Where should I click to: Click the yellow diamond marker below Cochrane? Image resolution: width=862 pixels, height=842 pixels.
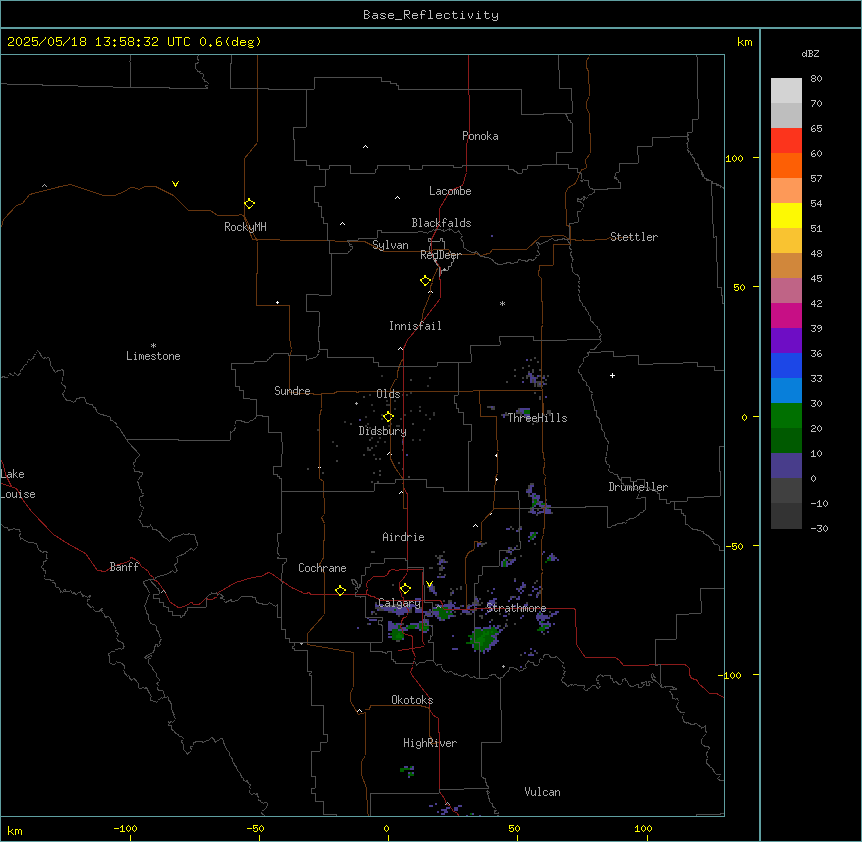(x=340, y=590)
